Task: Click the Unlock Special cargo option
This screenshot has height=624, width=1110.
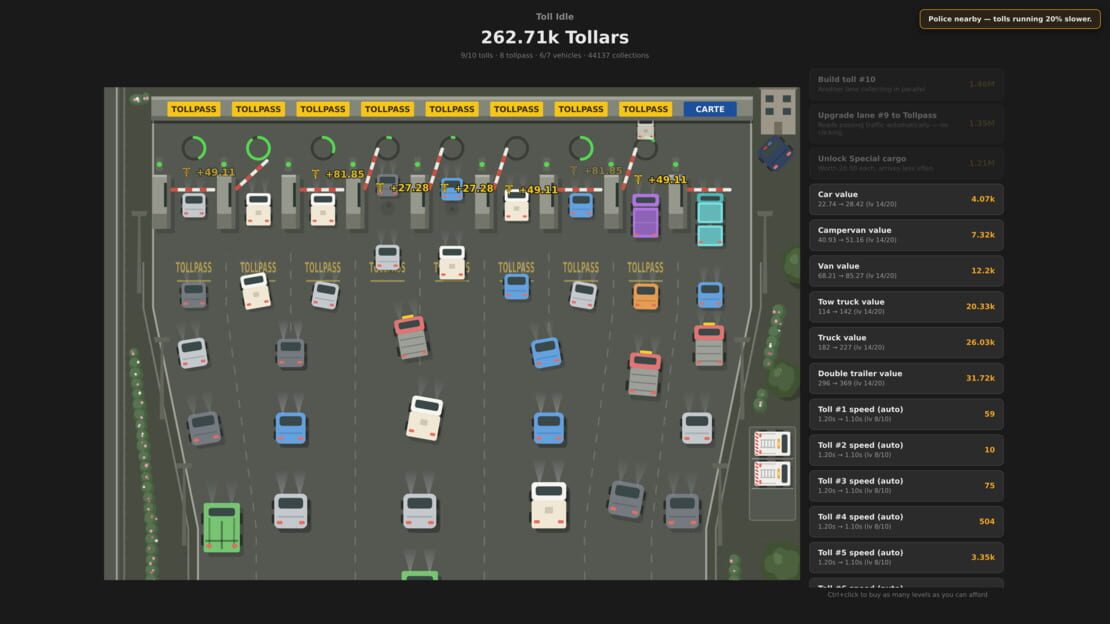Action: coord(906,163)
